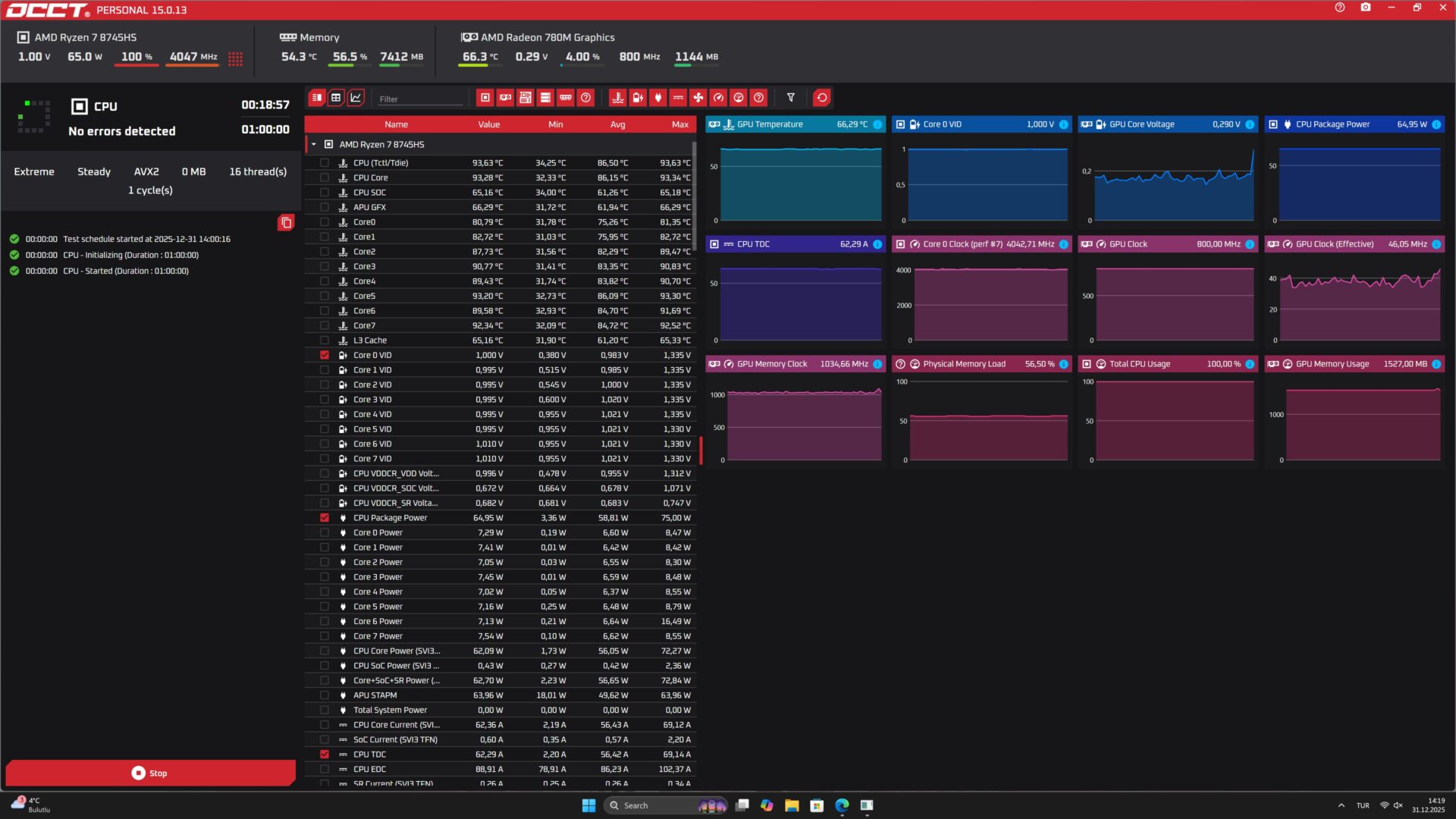Screen dimensions: 1456x819
Task: Click the copy log button above the test log
Action: [286, 222]
